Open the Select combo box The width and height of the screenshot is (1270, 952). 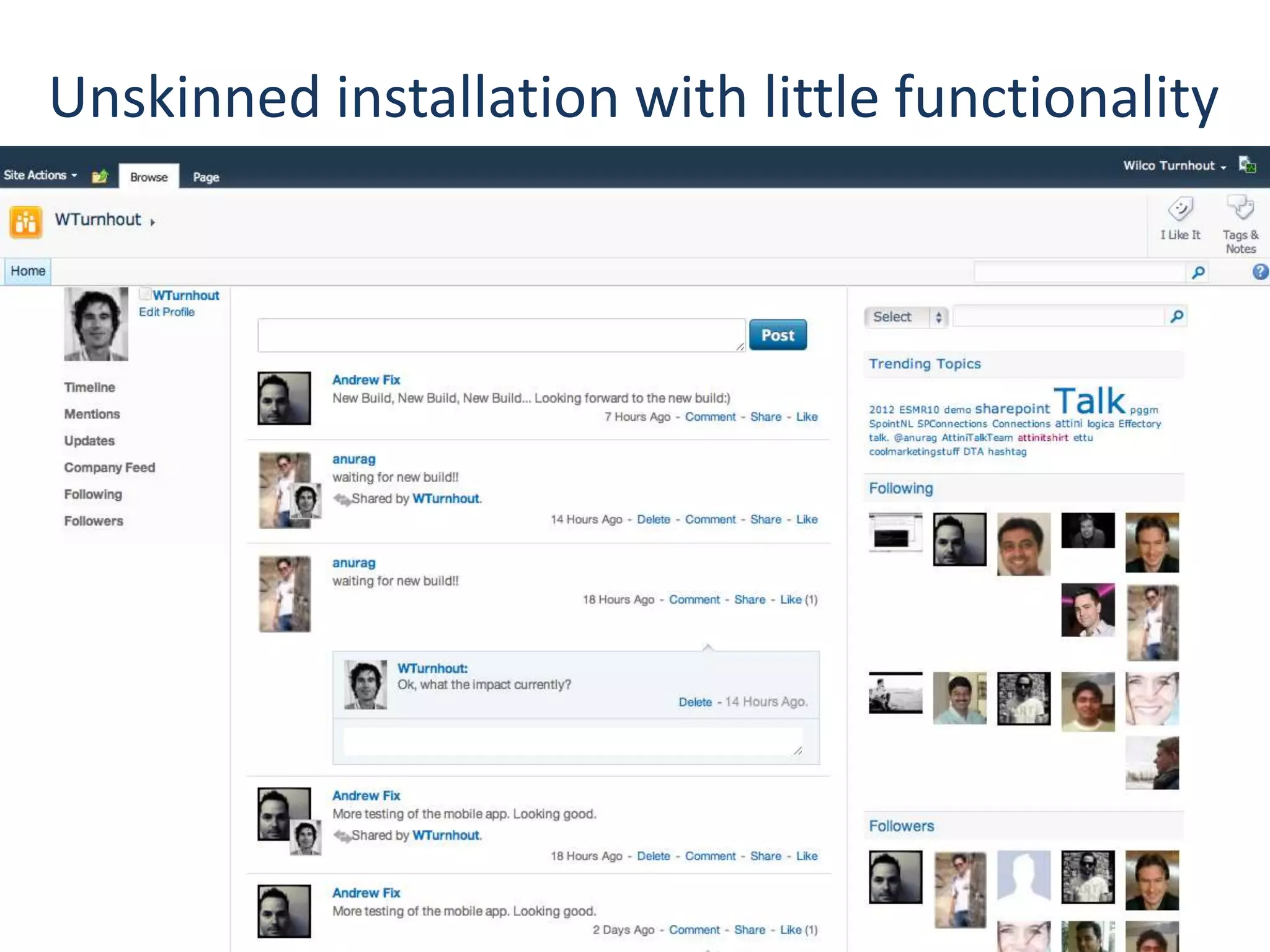[x=905, y=317]
